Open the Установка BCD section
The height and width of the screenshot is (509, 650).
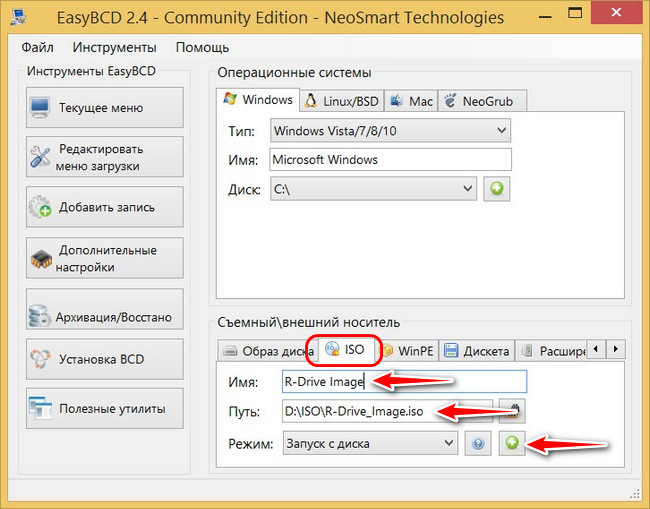(x=104, y=359)
